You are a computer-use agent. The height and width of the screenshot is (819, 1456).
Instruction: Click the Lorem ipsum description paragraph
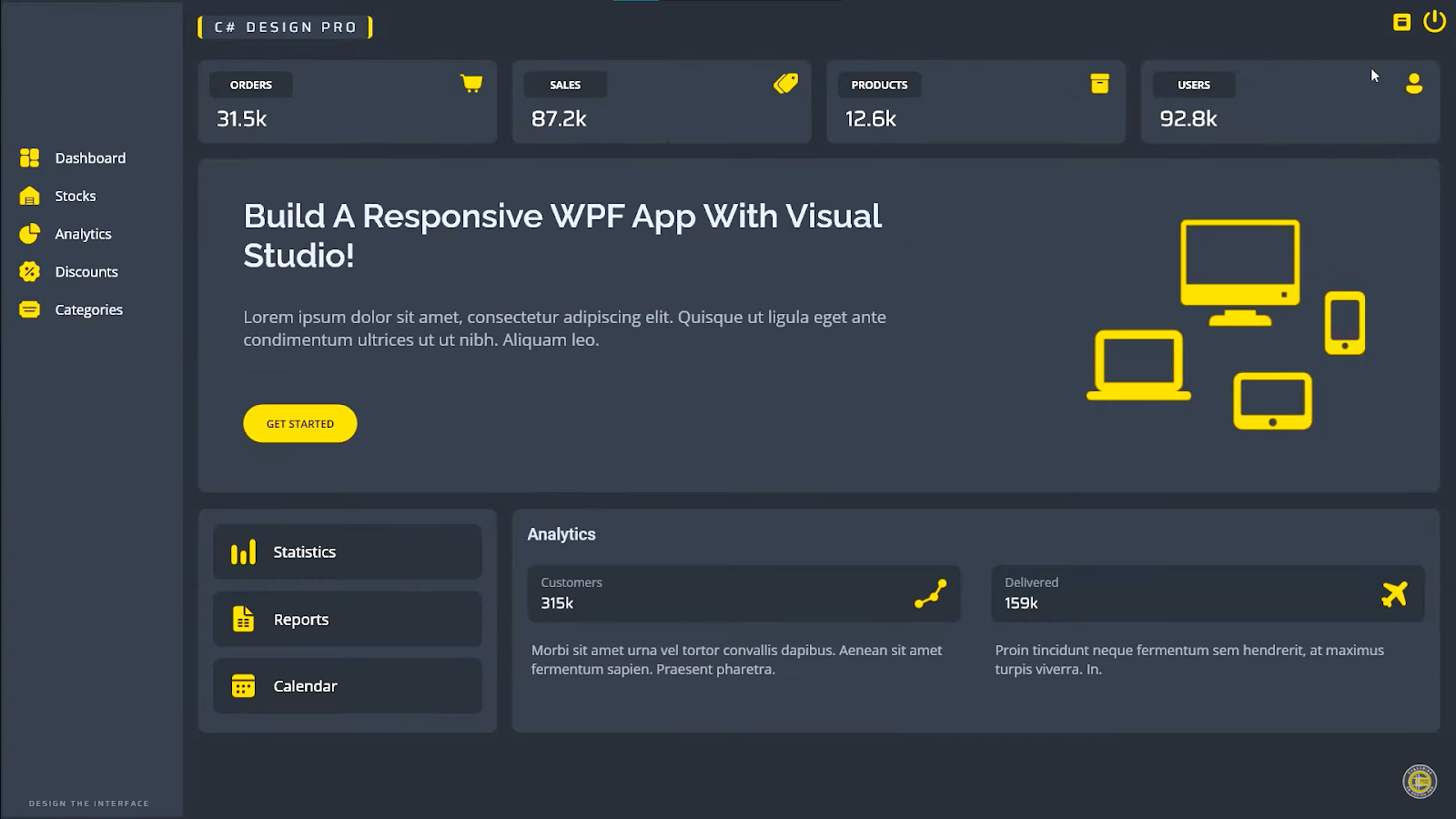coord(564,329)
